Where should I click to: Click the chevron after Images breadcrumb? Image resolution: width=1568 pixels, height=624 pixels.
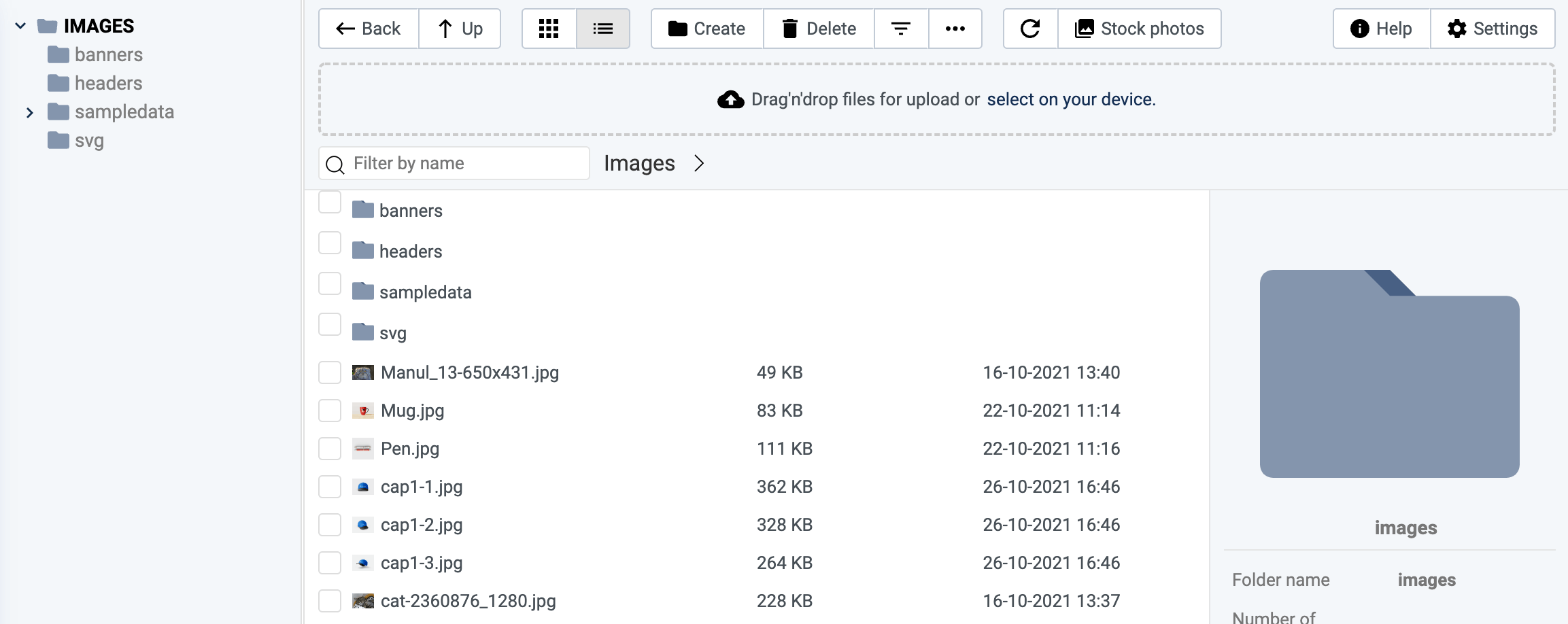tap(699, 163)
